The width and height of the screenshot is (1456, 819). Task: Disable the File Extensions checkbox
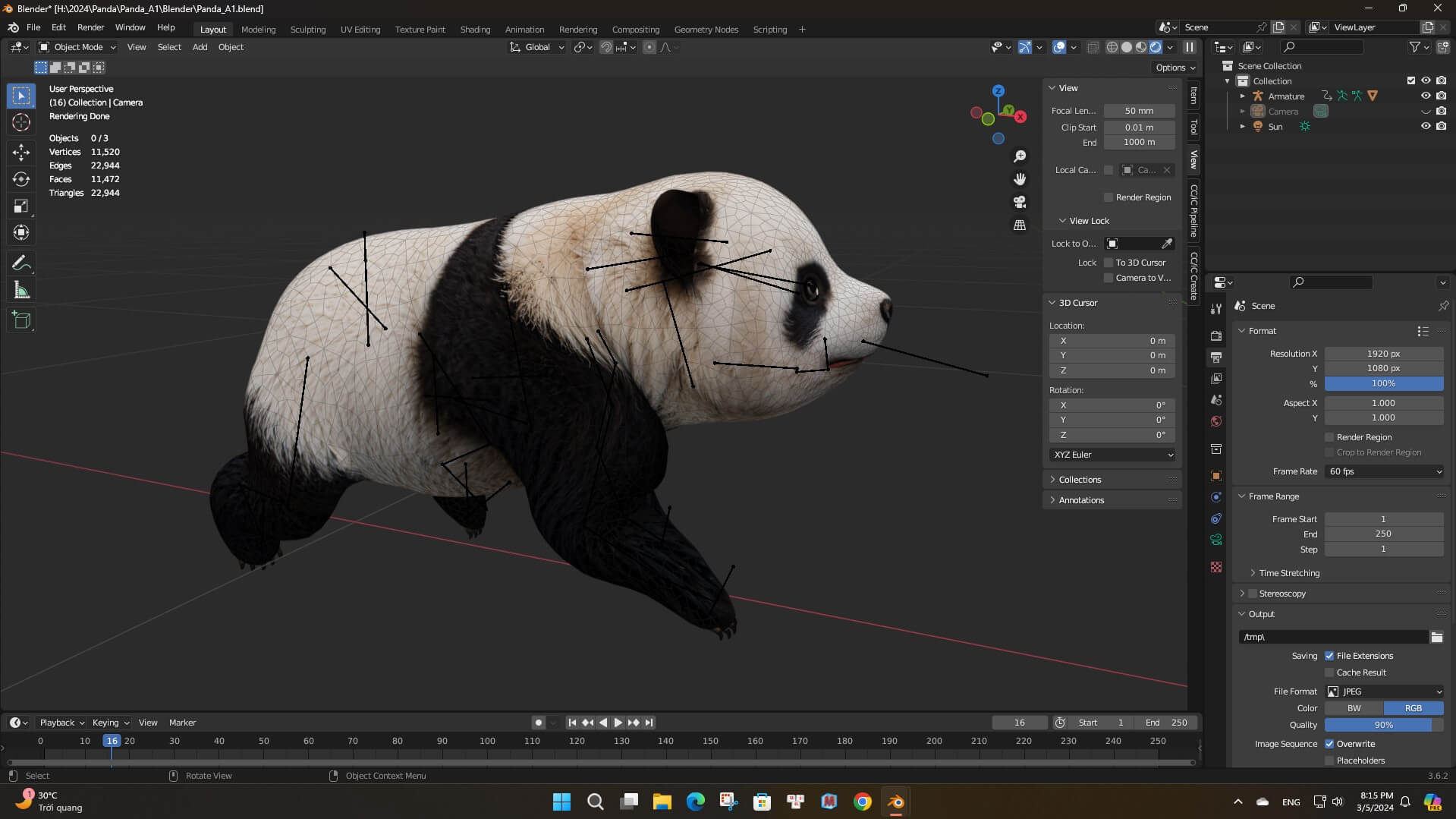click(x=1329, y=656)
